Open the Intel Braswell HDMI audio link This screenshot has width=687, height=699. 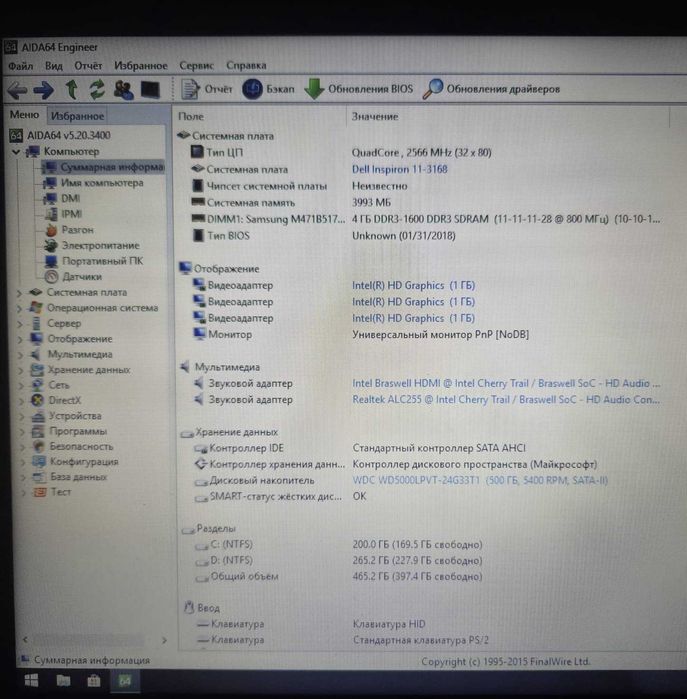[506, 383]
